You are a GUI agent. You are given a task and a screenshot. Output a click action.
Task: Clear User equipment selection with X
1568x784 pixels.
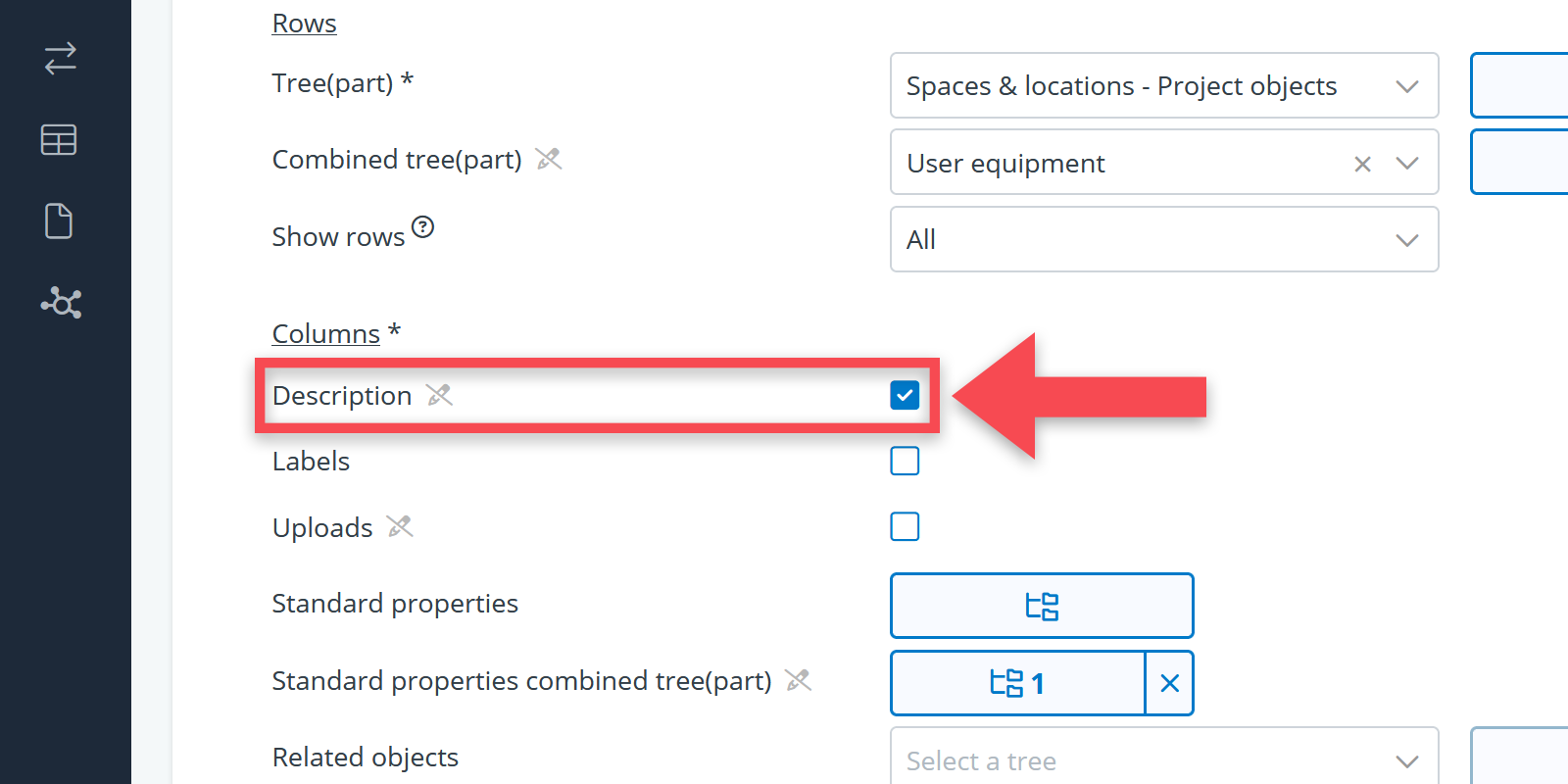pos(1362,164)
